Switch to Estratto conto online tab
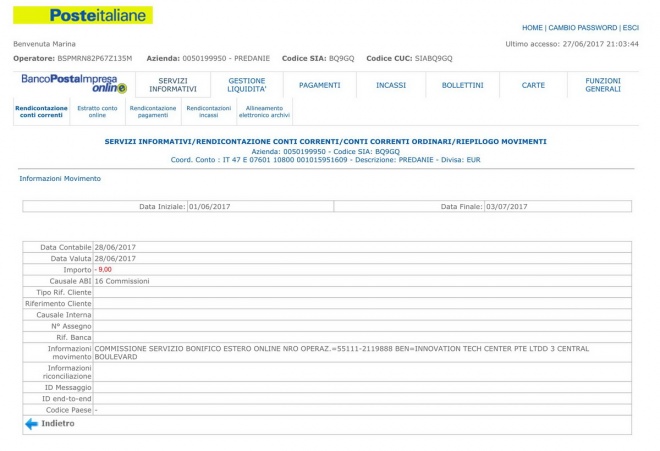This screenshot has height=451, width=660. 97,111
